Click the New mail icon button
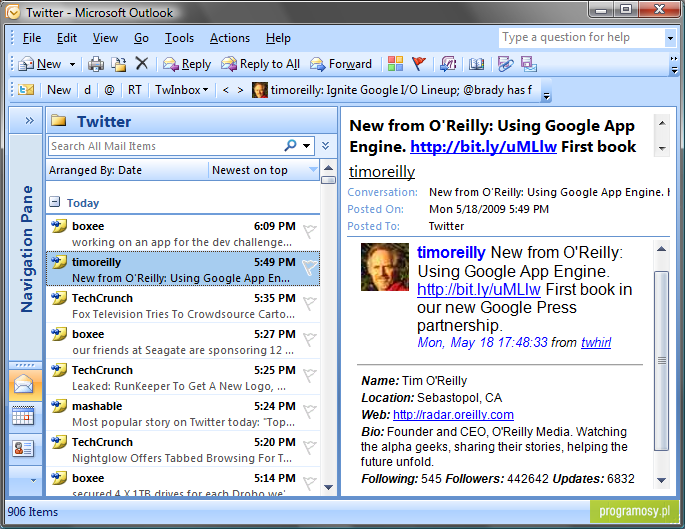Viewport: 685px width, 529px height. 26,64
